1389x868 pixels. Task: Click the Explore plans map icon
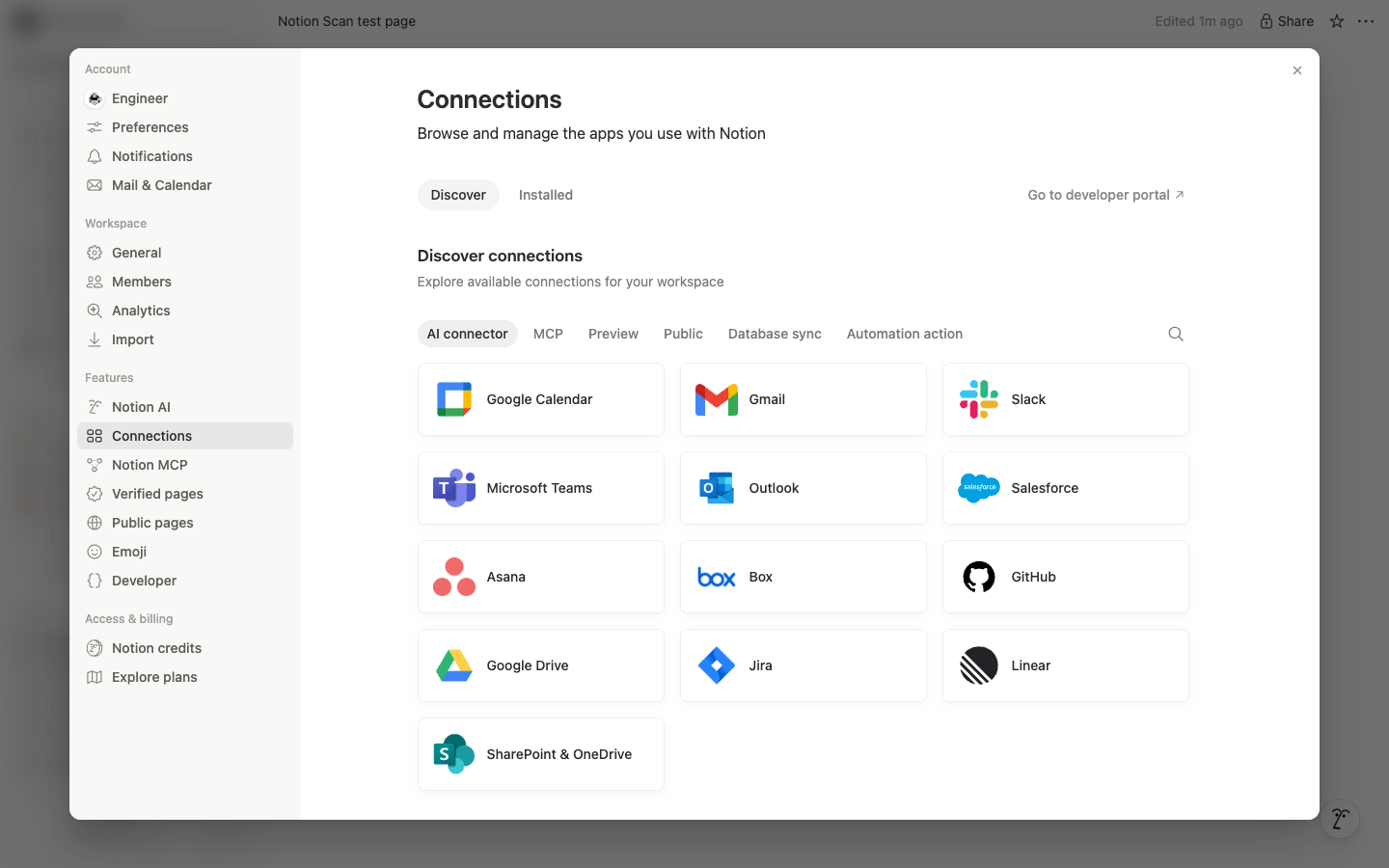coord(95,677)
